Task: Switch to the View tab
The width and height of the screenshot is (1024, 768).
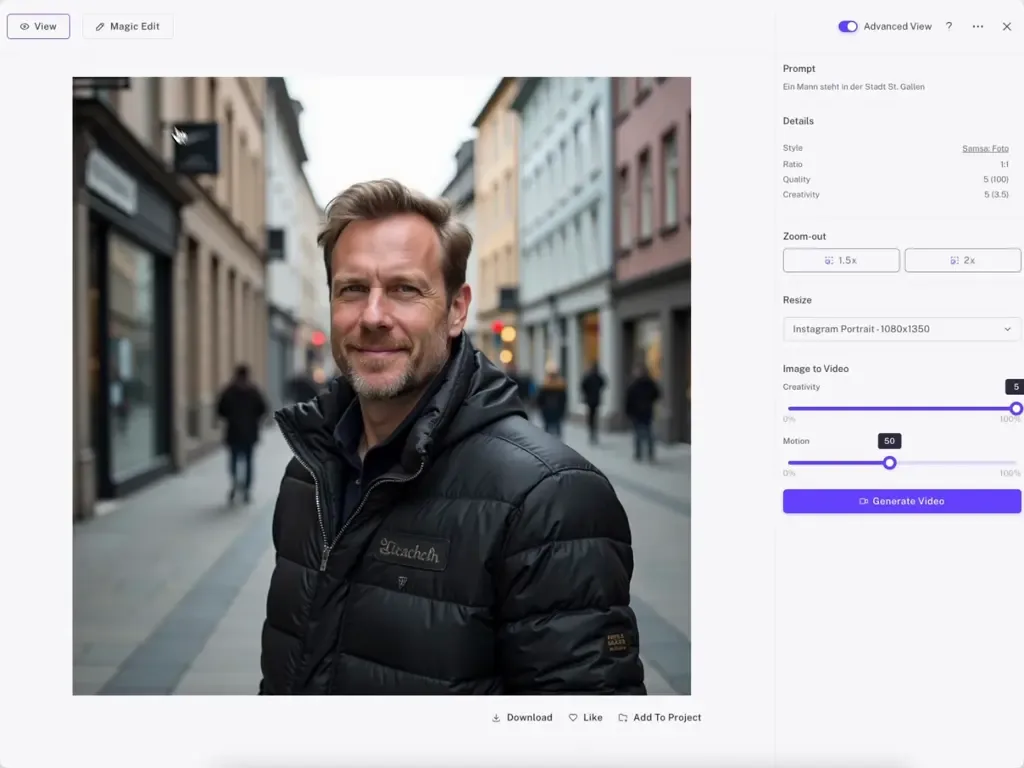Action: tap(39, 27)
